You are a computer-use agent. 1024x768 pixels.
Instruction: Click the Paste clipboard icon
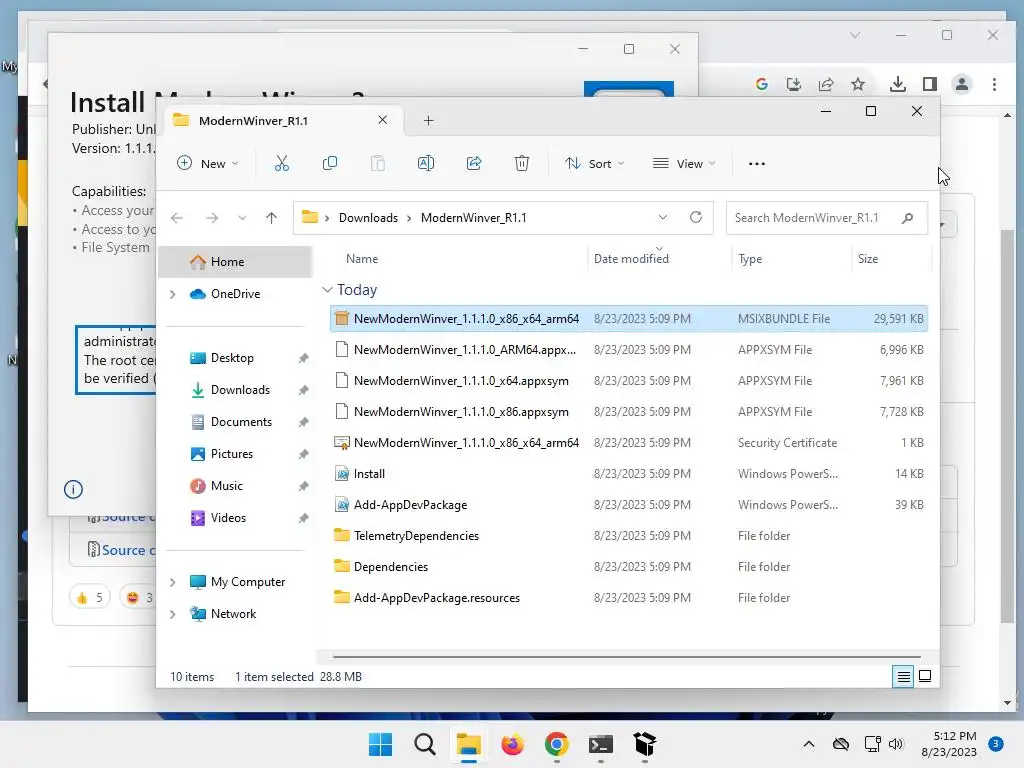[377, 163]
